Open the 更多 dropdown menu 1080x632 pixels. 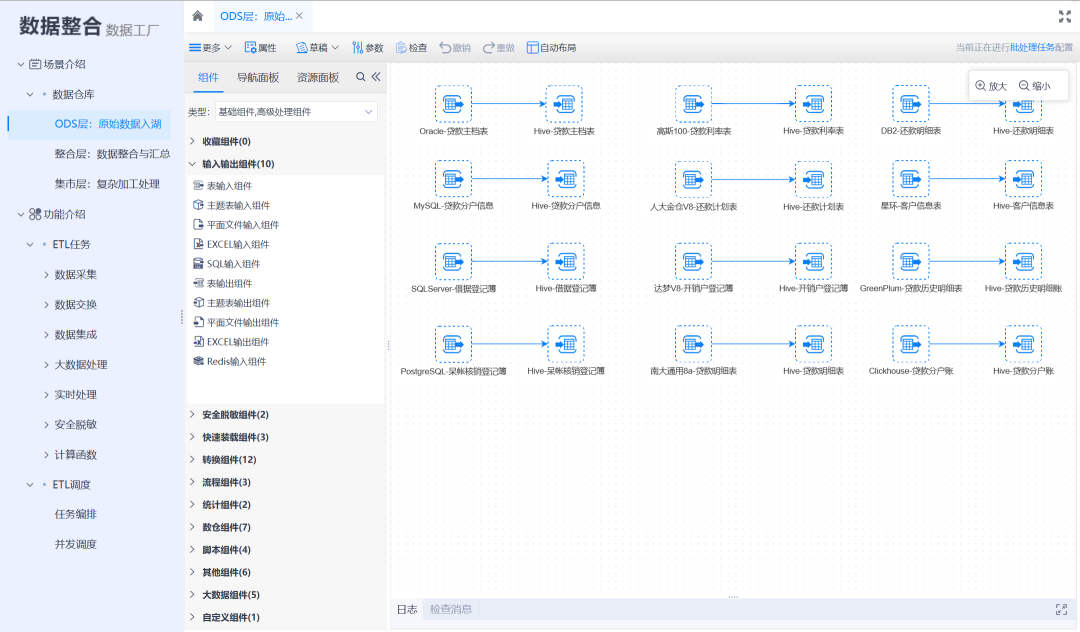click(210, 47)
